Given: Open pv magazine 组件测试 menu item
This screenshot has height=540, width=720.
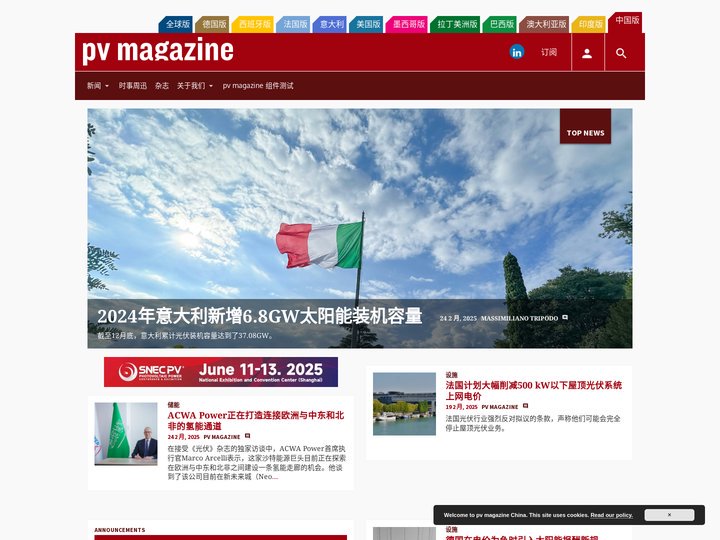Looking at the screenshot, I should coord(258,85).
